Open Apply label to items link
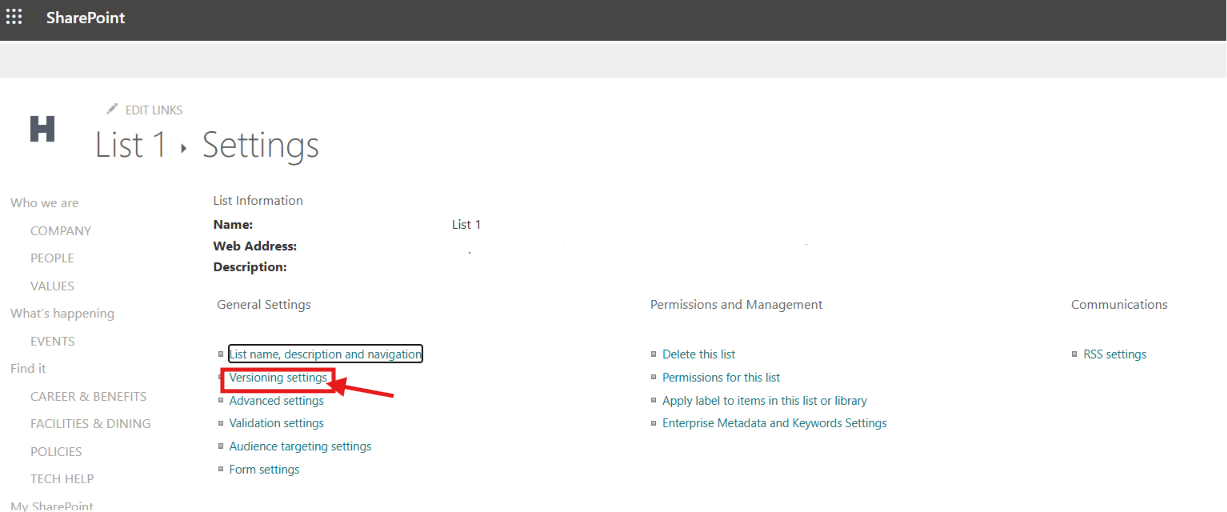The height and width of the screenshot is (512, 1227). coord(764,401)
